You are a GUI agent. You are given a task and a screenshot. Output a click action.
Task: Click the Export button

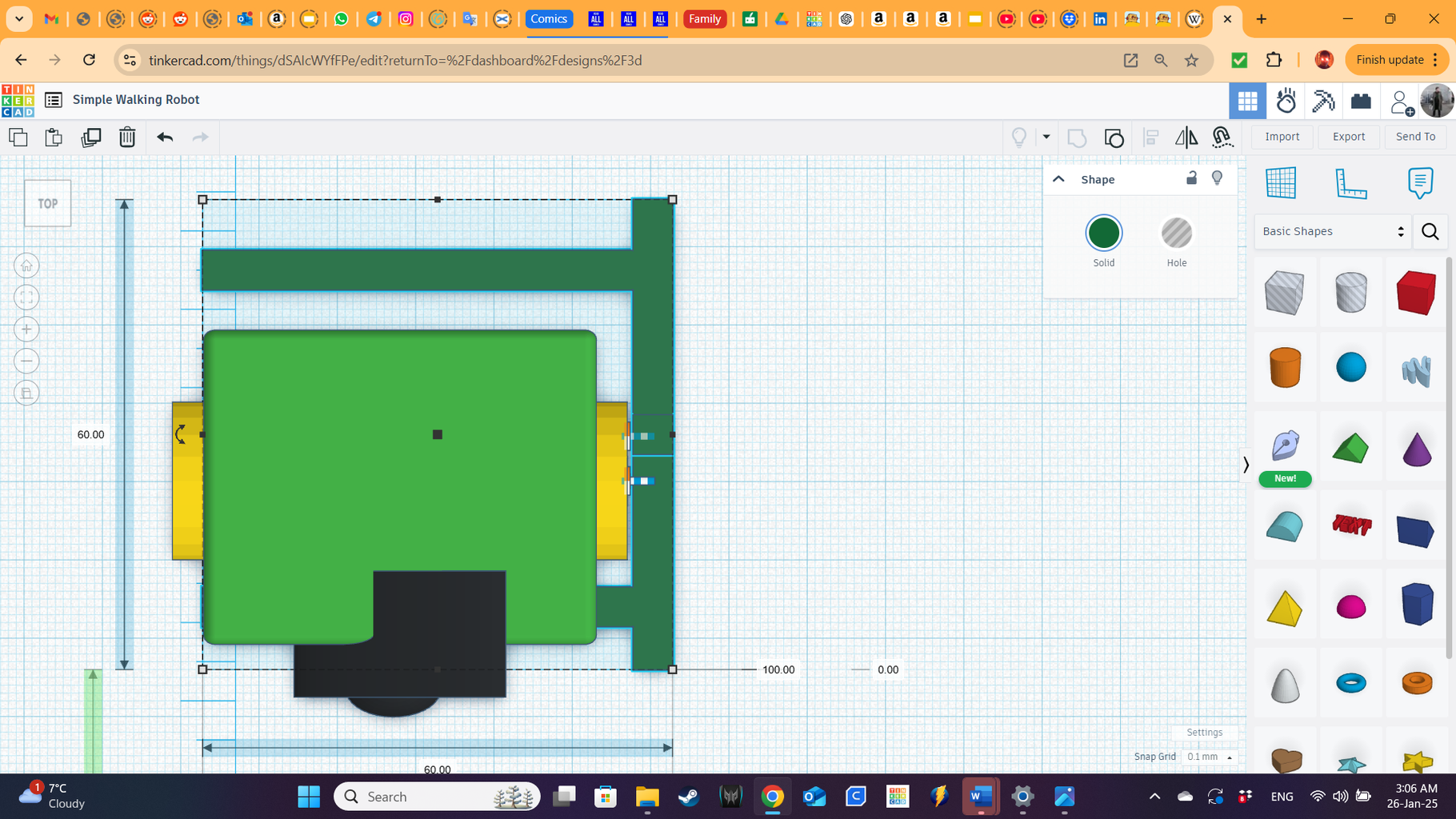tap(1348, 136)
